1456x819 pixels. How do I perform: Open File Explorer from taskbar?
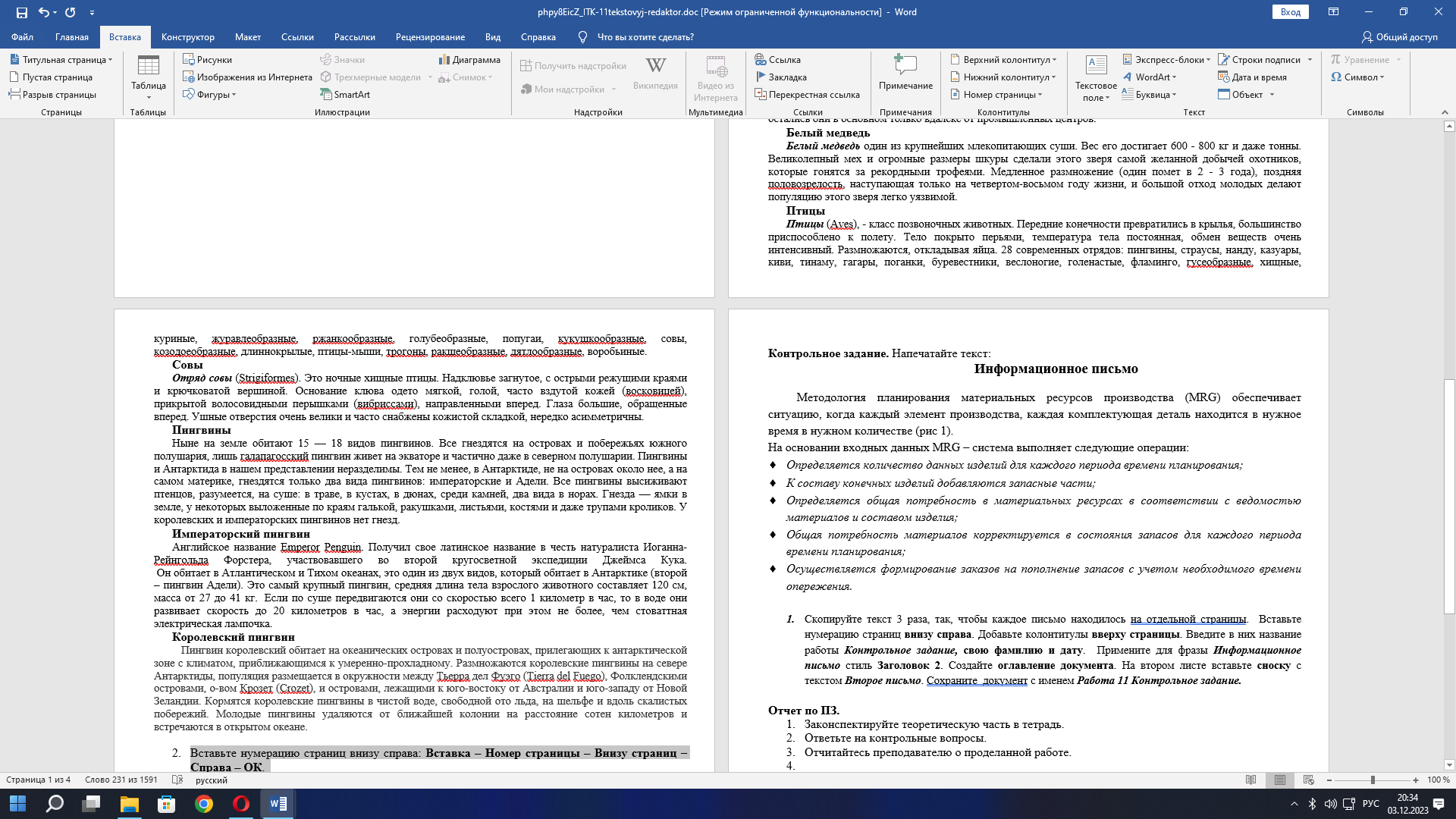point(129,804)
